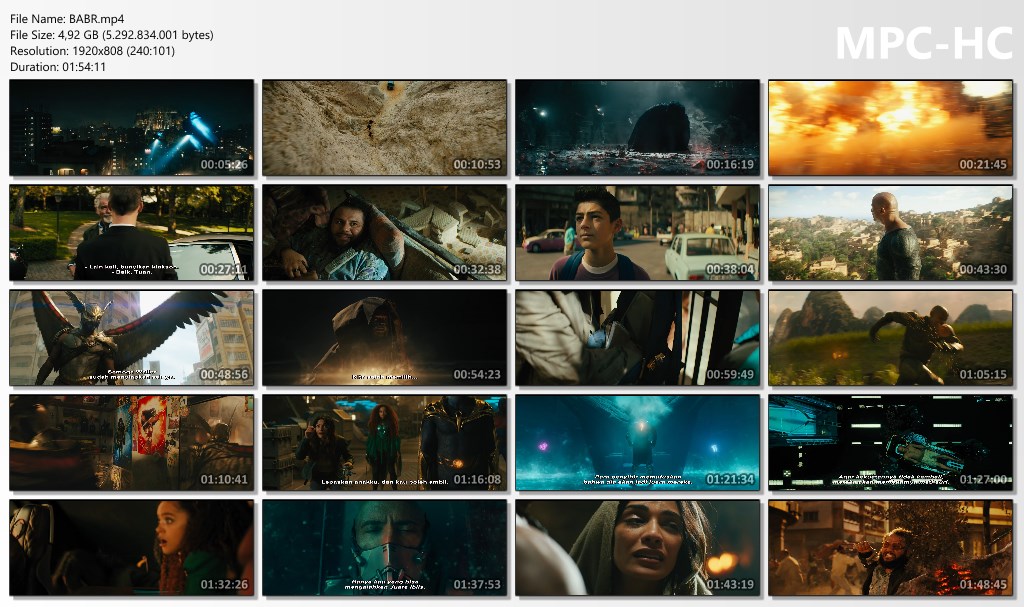
Task: Click the 'Resolution: 1920x808 (240:101)' text
Action: [x=92, y=50]
